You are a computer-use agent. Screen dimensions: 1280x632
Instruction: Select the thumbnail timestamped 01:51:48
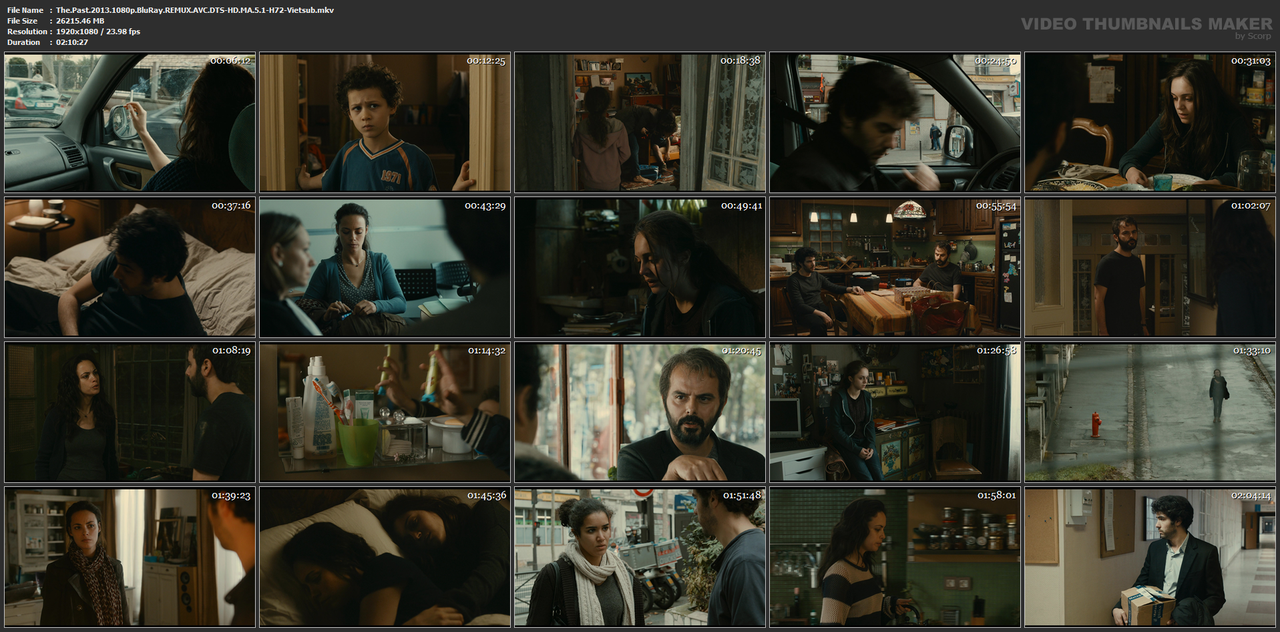click(x=640, y=557)
